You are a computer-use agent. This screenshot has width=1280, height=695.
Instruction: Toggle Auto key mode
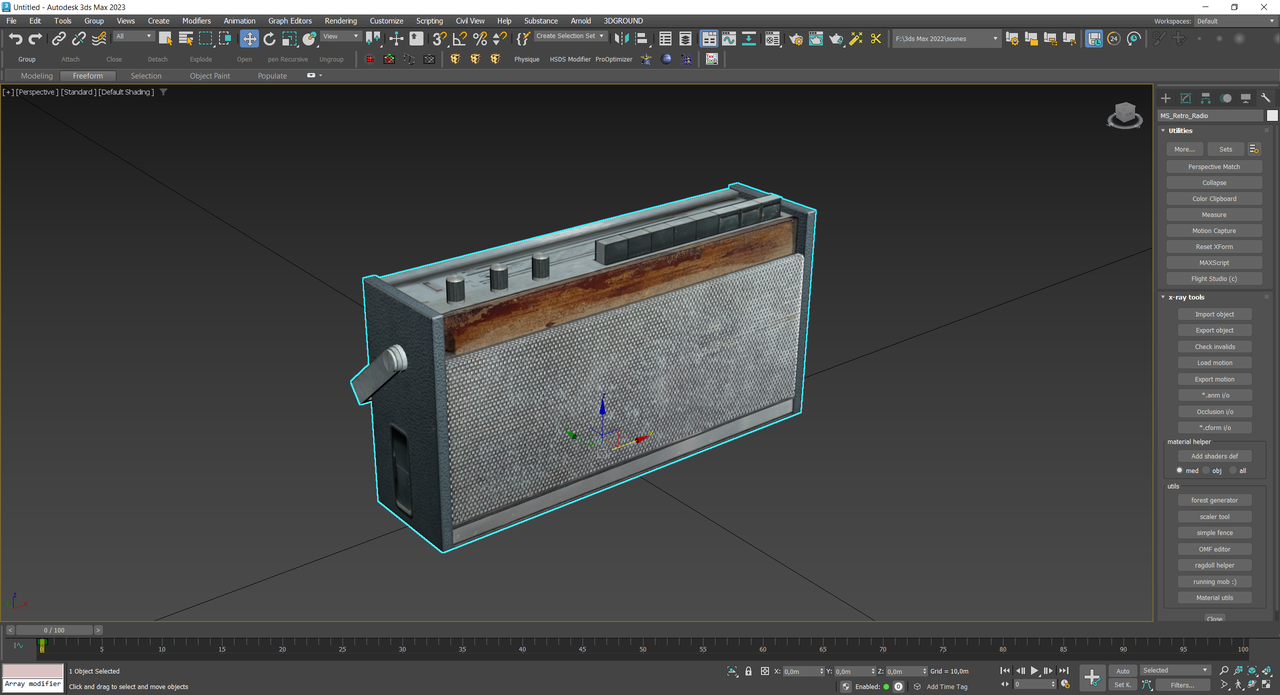tap(1122, 671)
